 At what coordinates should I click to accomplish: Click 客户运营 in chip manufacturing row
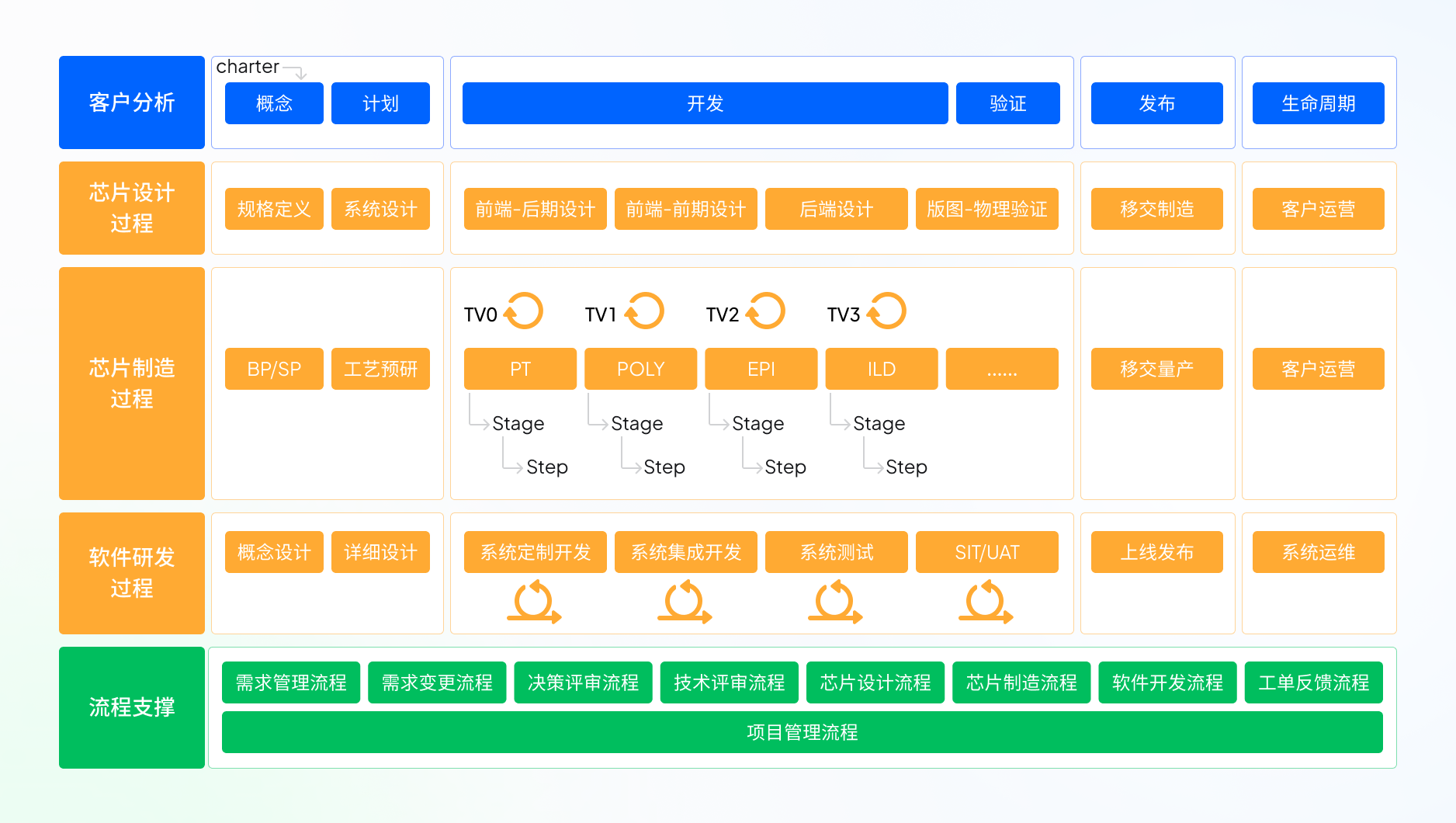click(1319, 369)
